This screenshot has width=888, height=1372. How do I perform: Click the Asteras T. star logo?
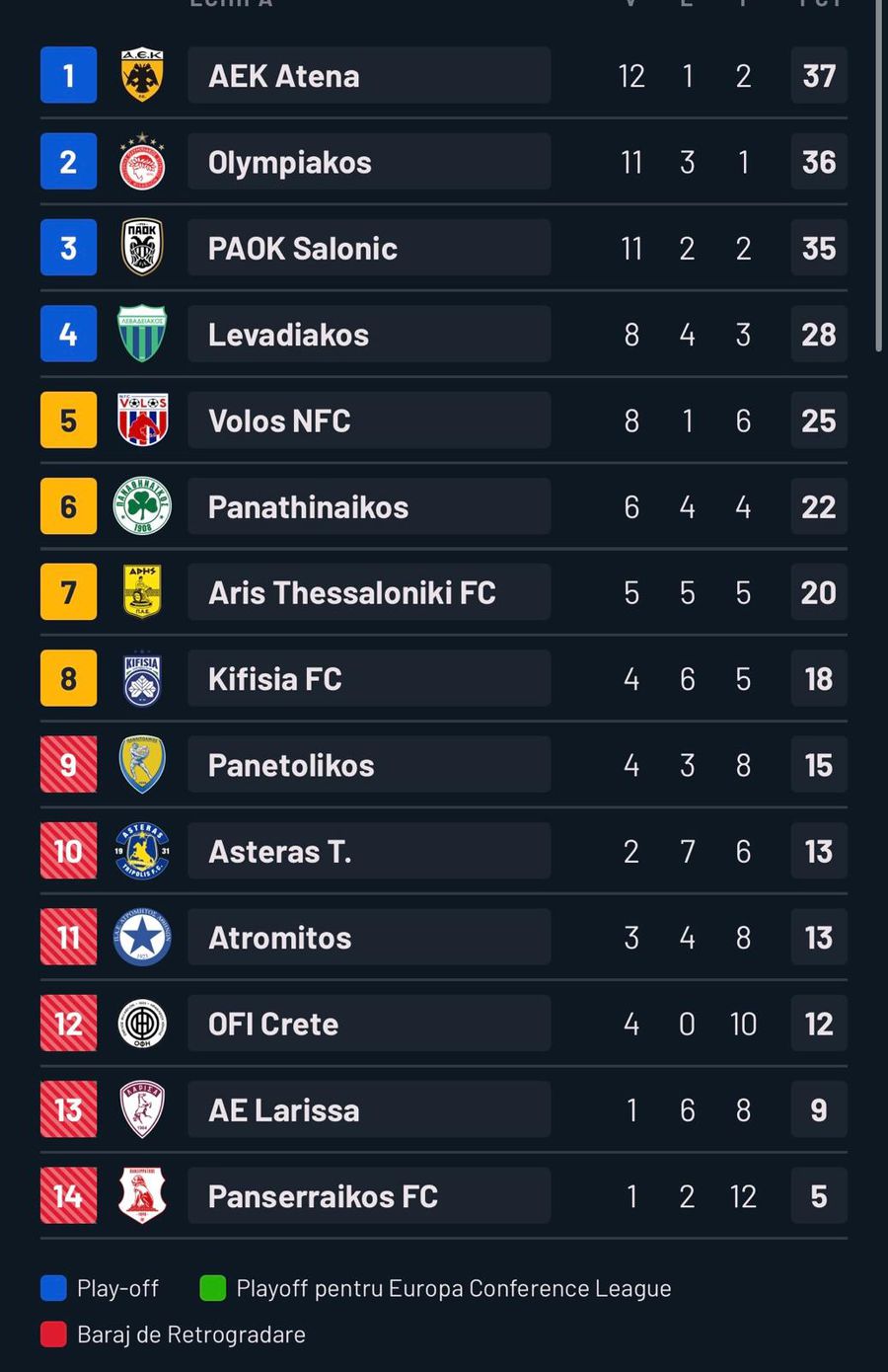point(142,851)
